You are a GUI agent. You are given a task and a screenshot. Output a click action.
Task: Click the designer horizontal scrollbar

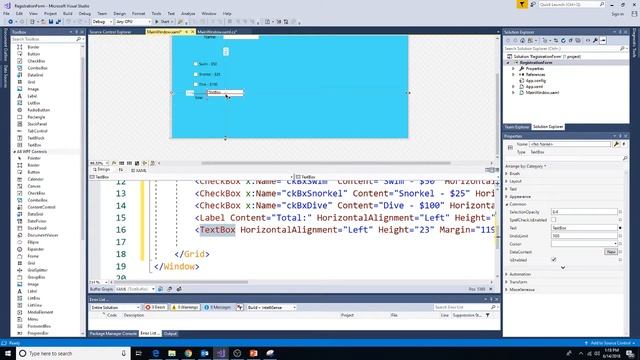coord(326,163)
